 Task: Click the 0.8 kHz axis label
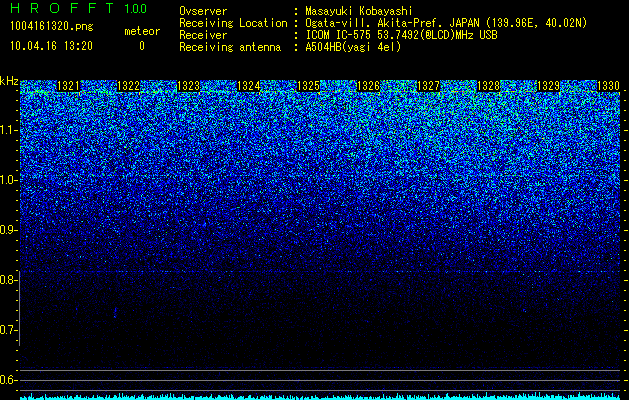8,280
